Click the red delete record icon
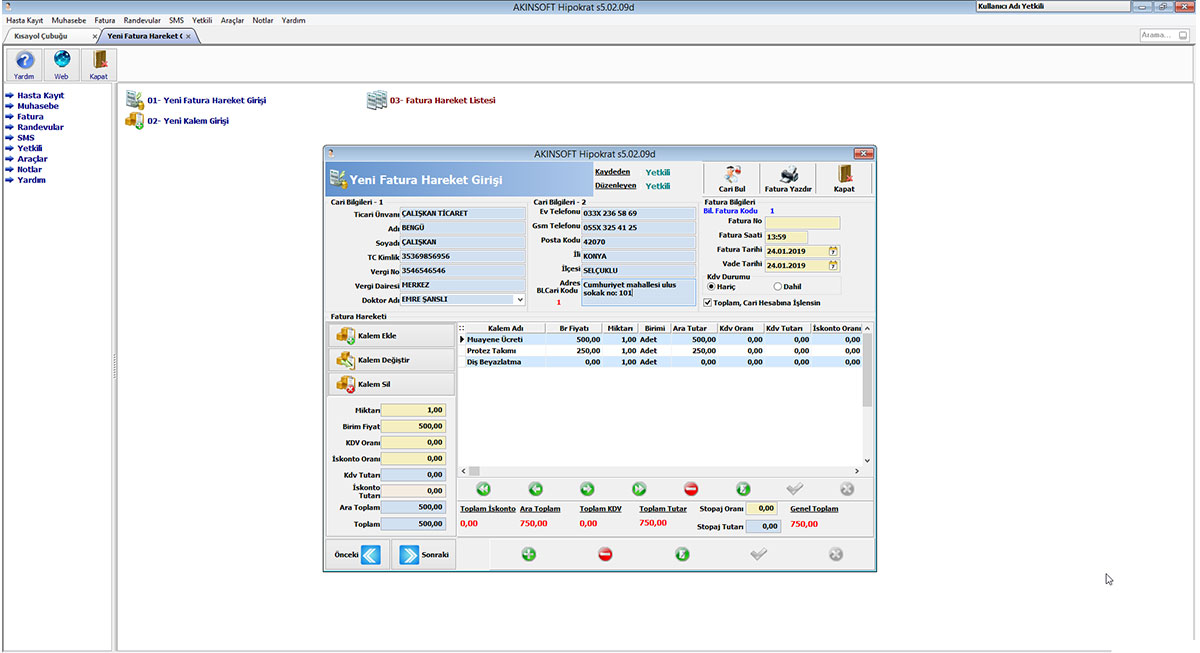This screenshot has height=653, width=1200. point(689,488)
